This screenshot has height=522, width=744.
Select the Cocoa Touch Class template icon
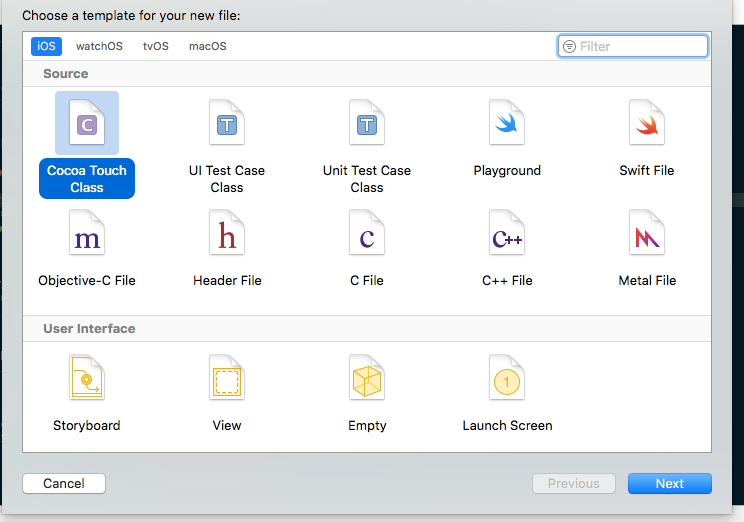pos(87,122)
